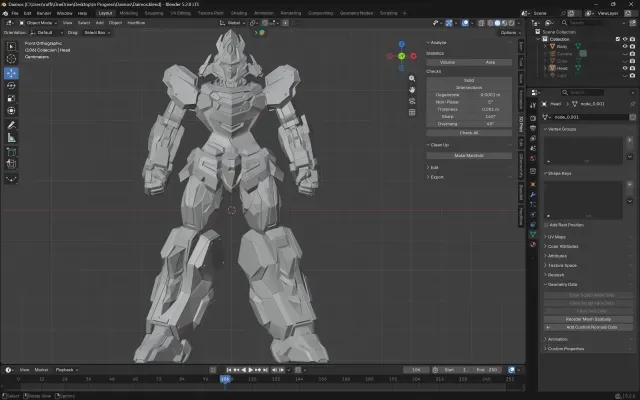Open the 3D Print sidebar tab
This screenshot has width=640, height=400.
click(x=521, y=124)
